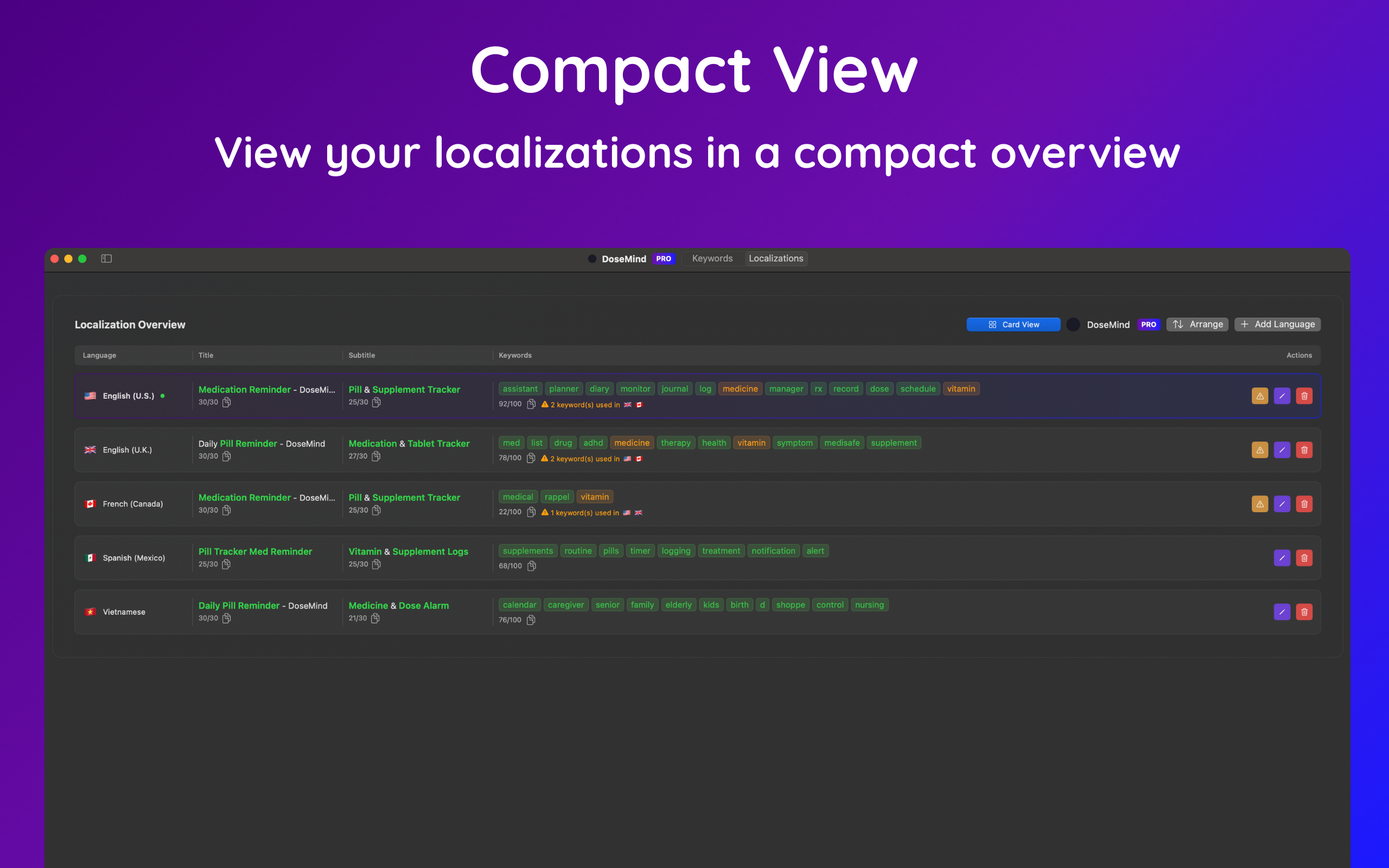1389x868 pixels.
Task: Copy the English (U.K.) keywords
Action: tap(531, 458)
